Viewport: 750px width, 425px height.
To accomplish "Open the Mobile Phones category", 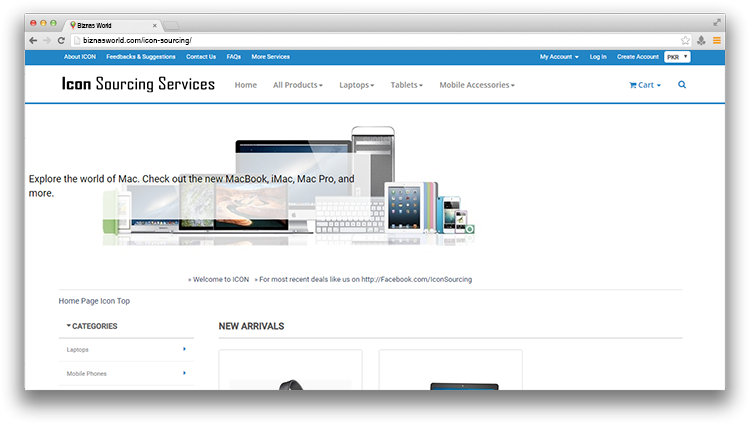I will pyautogui.click(x=87, y=374).
